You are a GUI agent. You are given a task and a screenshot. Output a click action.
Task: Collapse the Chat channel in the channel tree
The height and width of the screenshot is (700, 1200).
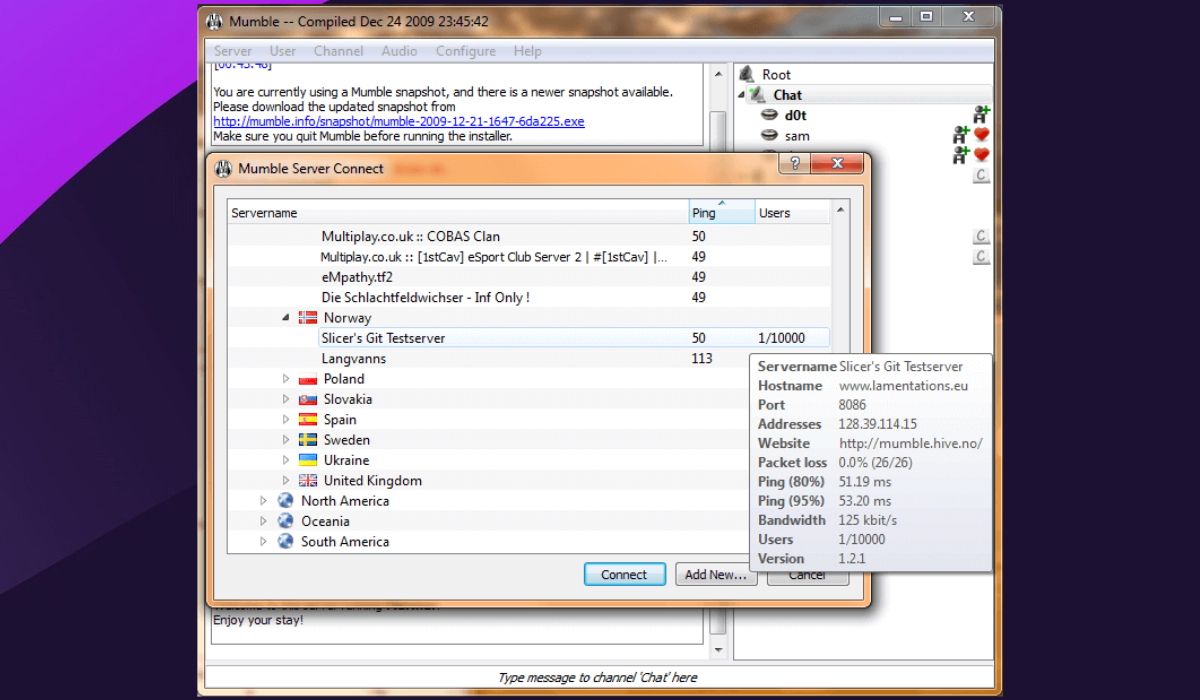click(742, 95)
